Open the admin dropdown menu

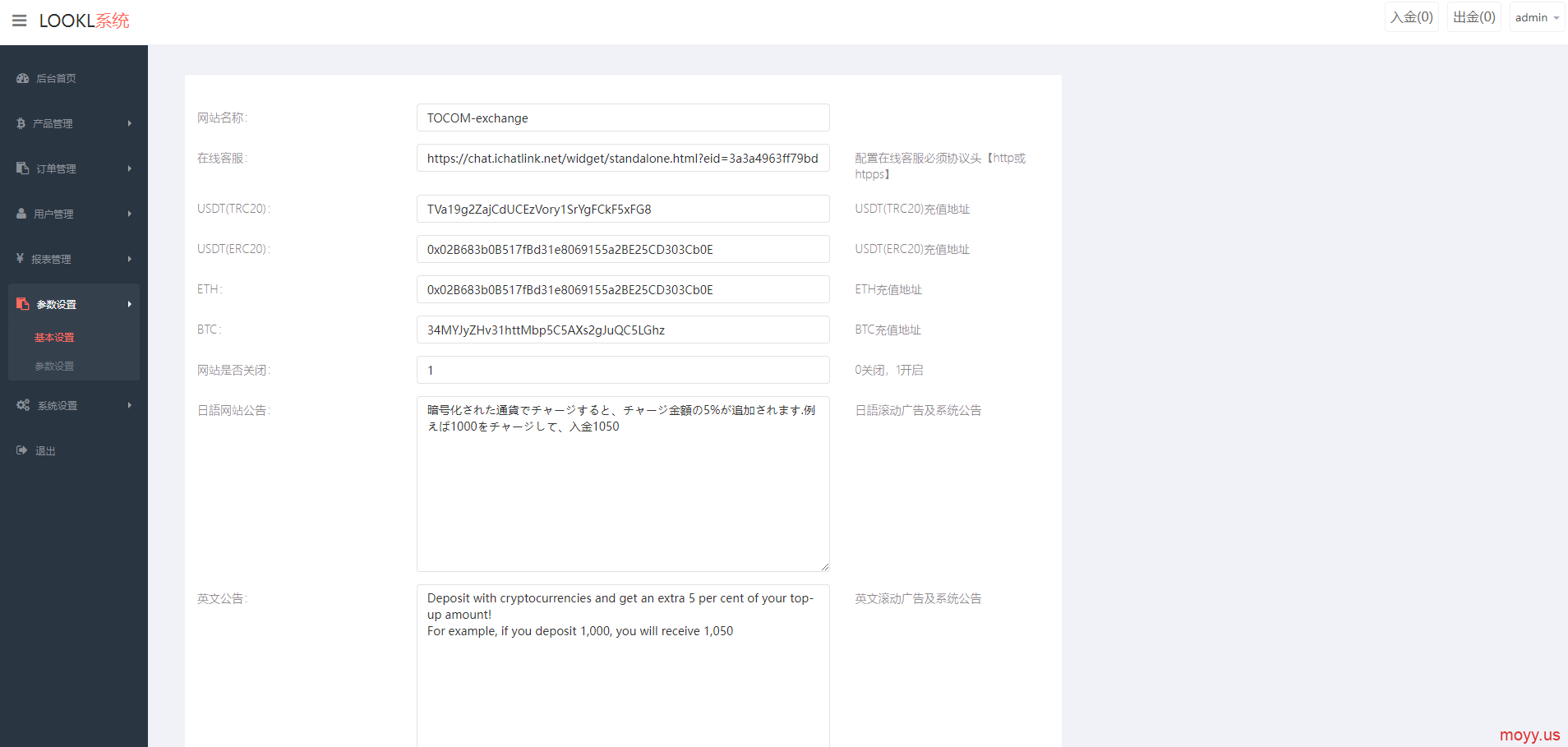point(1537,17)
